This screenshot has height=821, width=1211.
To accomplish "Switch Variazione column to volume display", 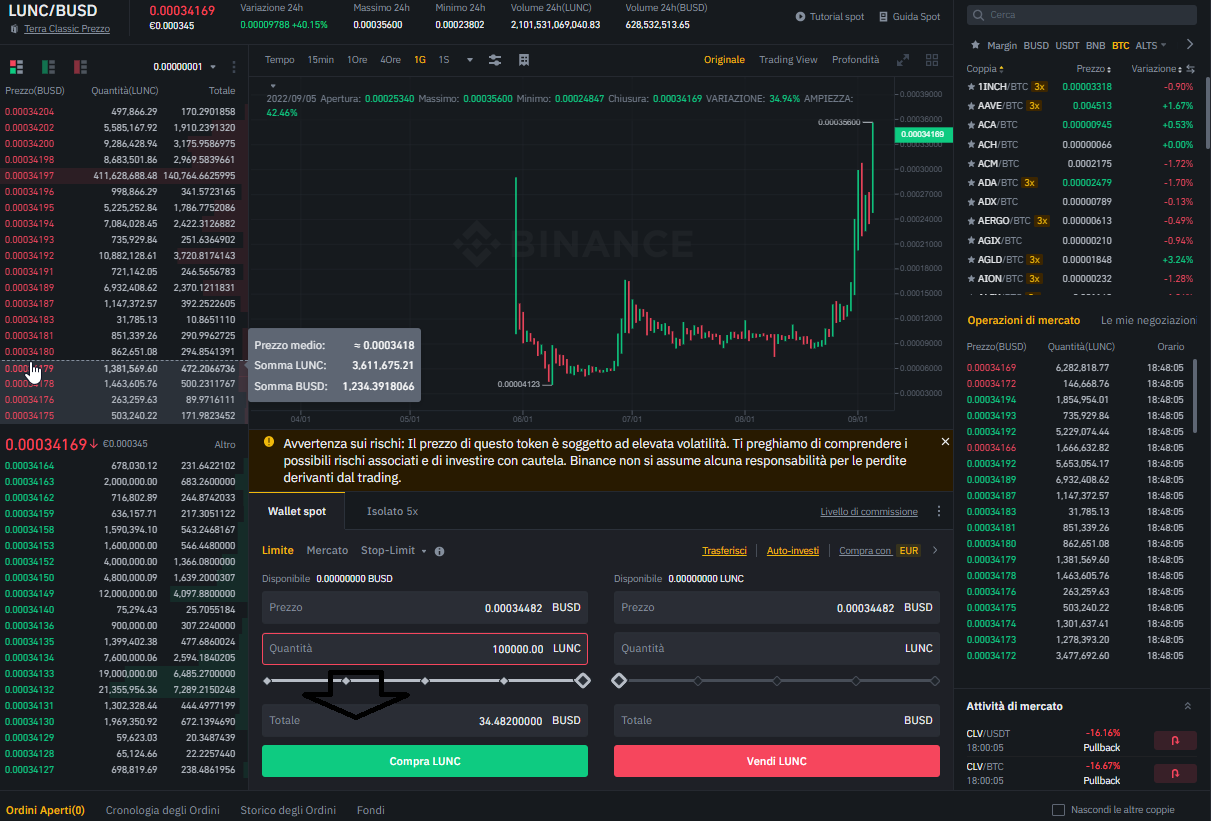I will tap(1190, 69).
